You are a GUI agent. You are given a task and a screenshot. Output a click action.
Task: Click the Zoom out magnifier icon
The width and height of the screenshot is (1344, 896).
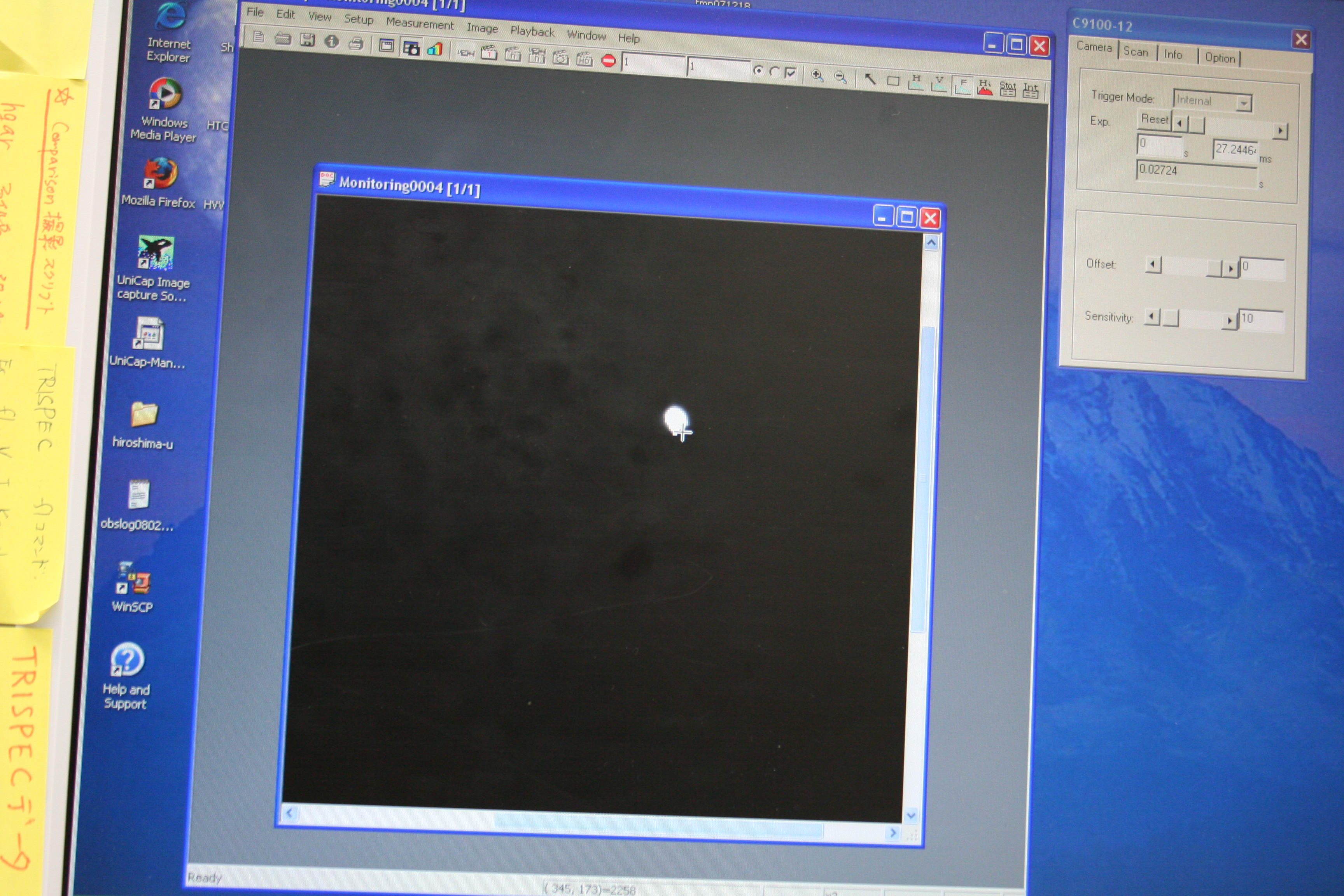coord(840,77)
